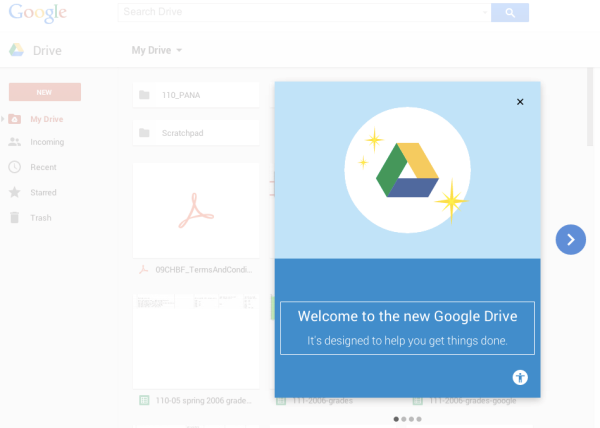600x428 pixels.
Task: Focus the Search Drive input field
Action: coord(300,13)
